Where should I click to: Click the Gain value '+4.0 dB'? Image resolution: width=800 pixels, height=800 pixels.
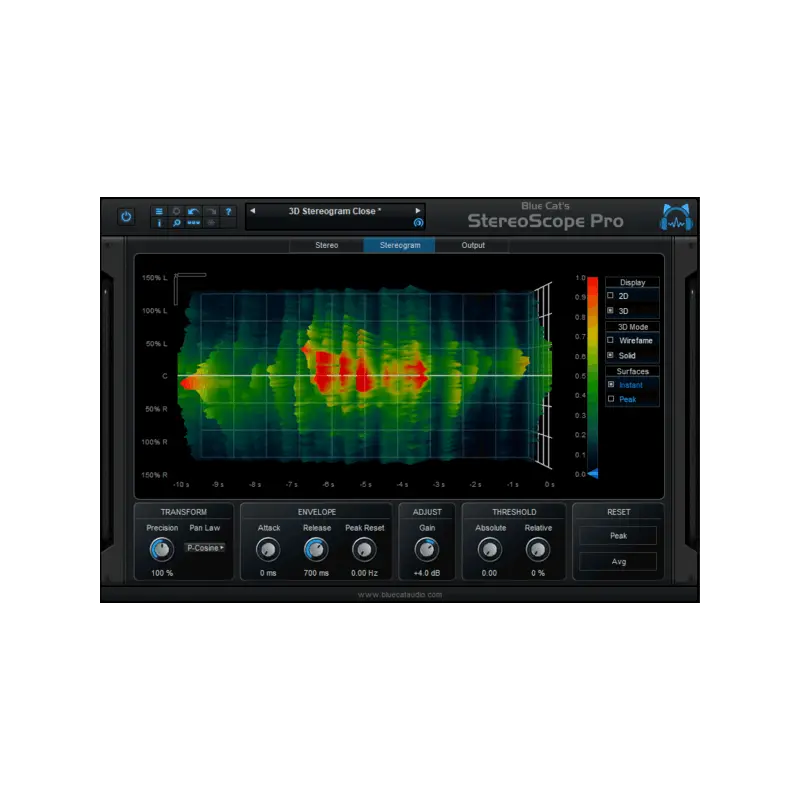pos(427,573)
